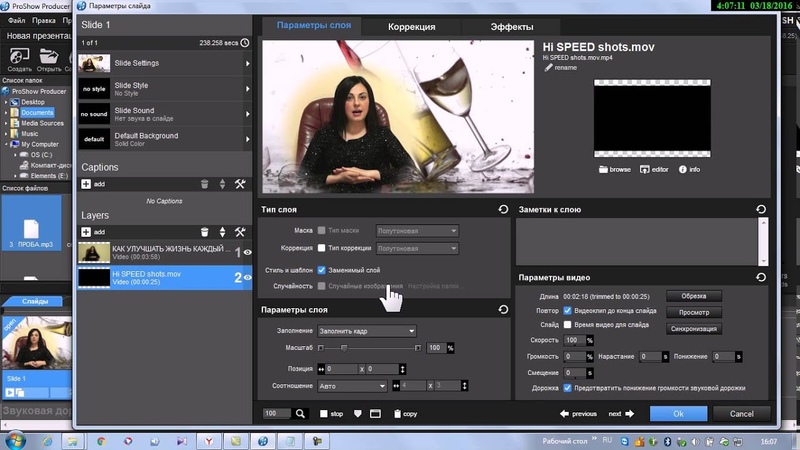Select Слайды tab in ProShow window
Screen dimensions: 800x450
tap(35, 301)
